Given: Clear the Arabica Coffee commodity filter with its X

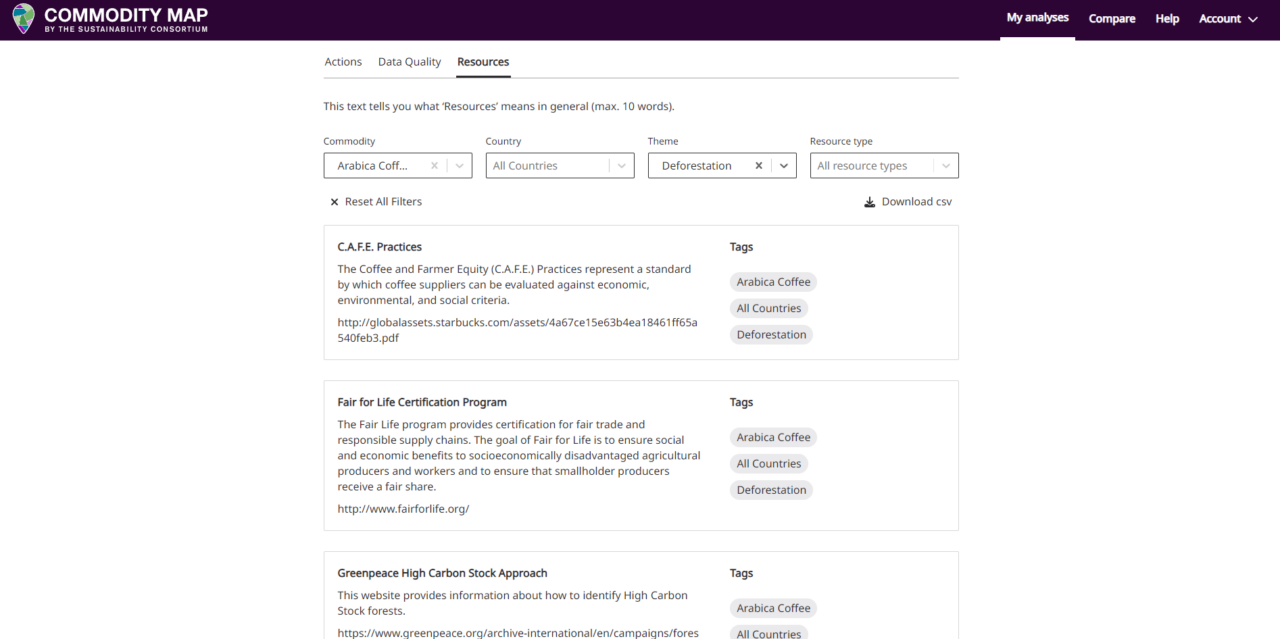Looking at the screenshot, I should pos(434,164).
